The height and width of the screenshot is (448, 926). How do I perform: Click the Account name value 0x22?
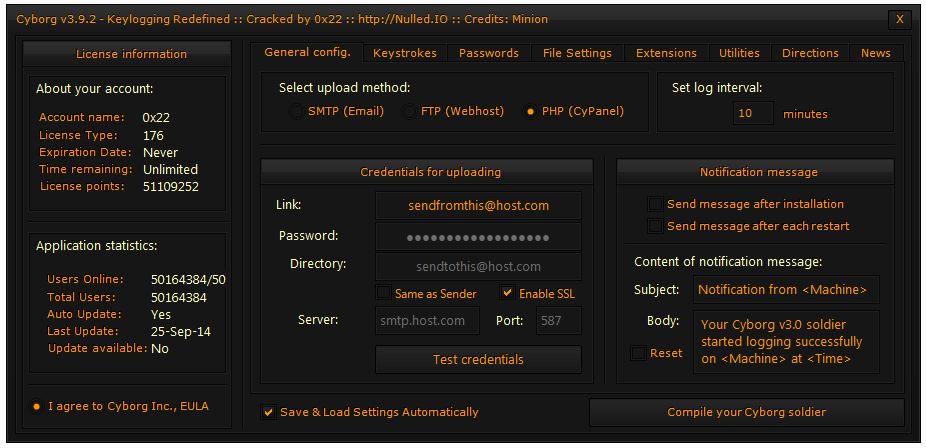pyautogui.click(x=156, y=117)
